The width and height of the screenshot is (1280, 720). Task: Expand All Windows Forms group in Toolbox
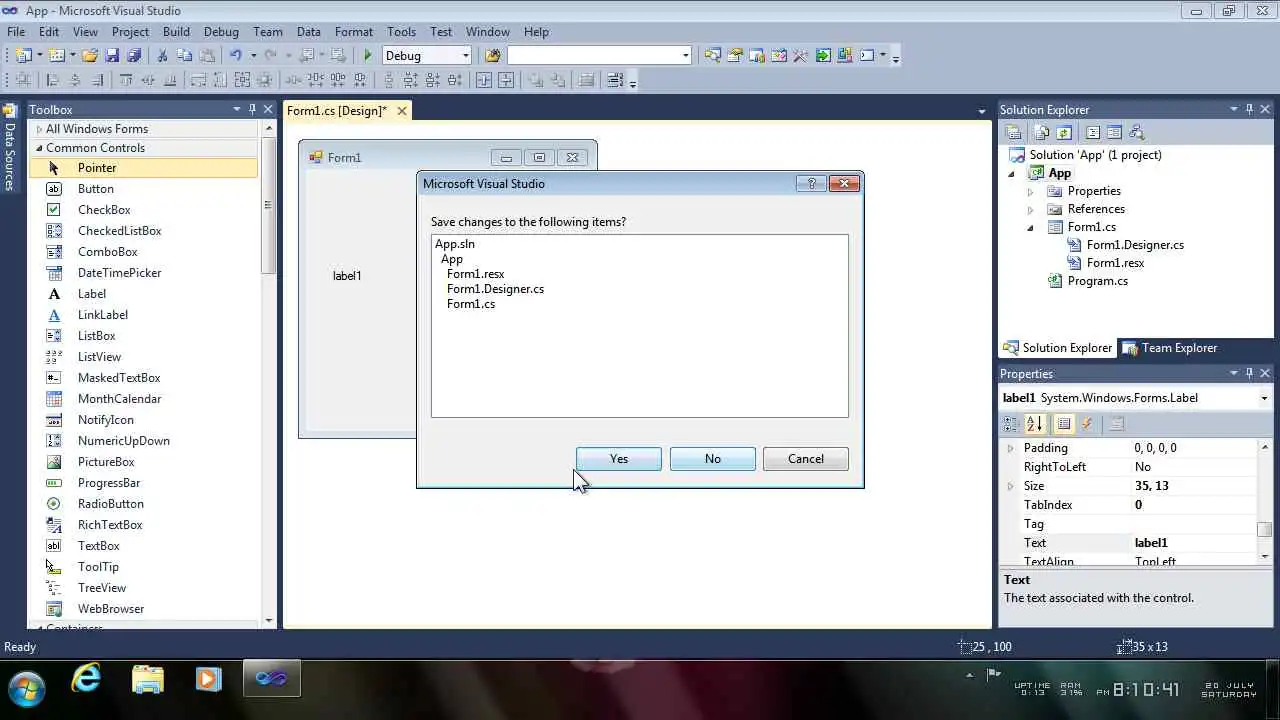tap(39, 129)
